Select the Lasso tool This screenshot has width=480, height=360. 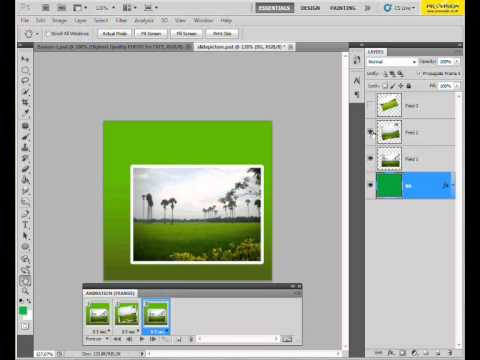pos(25,81)
